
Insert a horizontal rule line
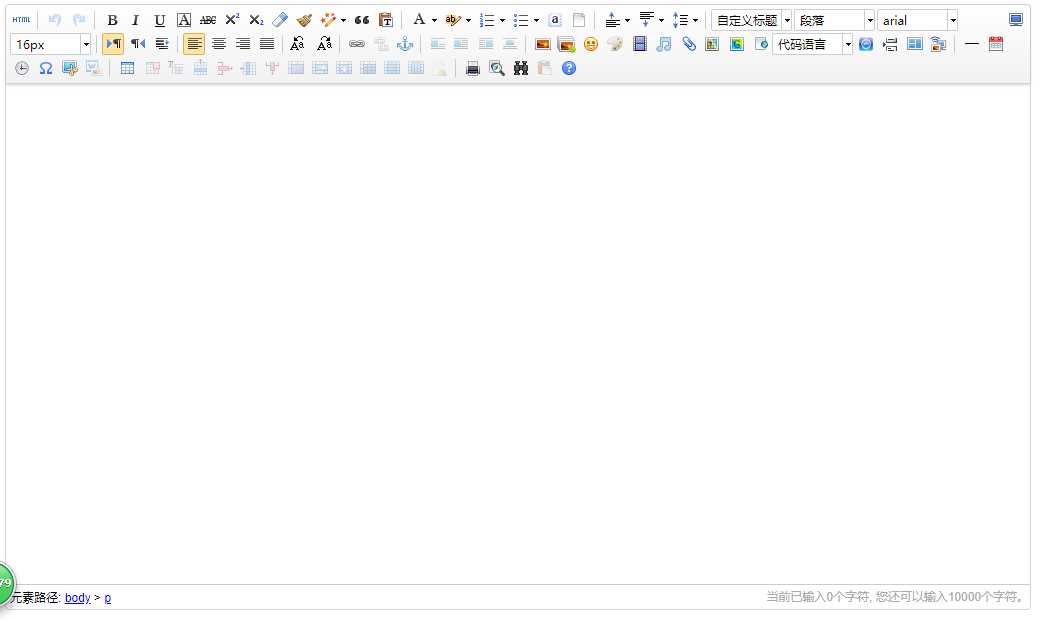click(x=972, y=44)
